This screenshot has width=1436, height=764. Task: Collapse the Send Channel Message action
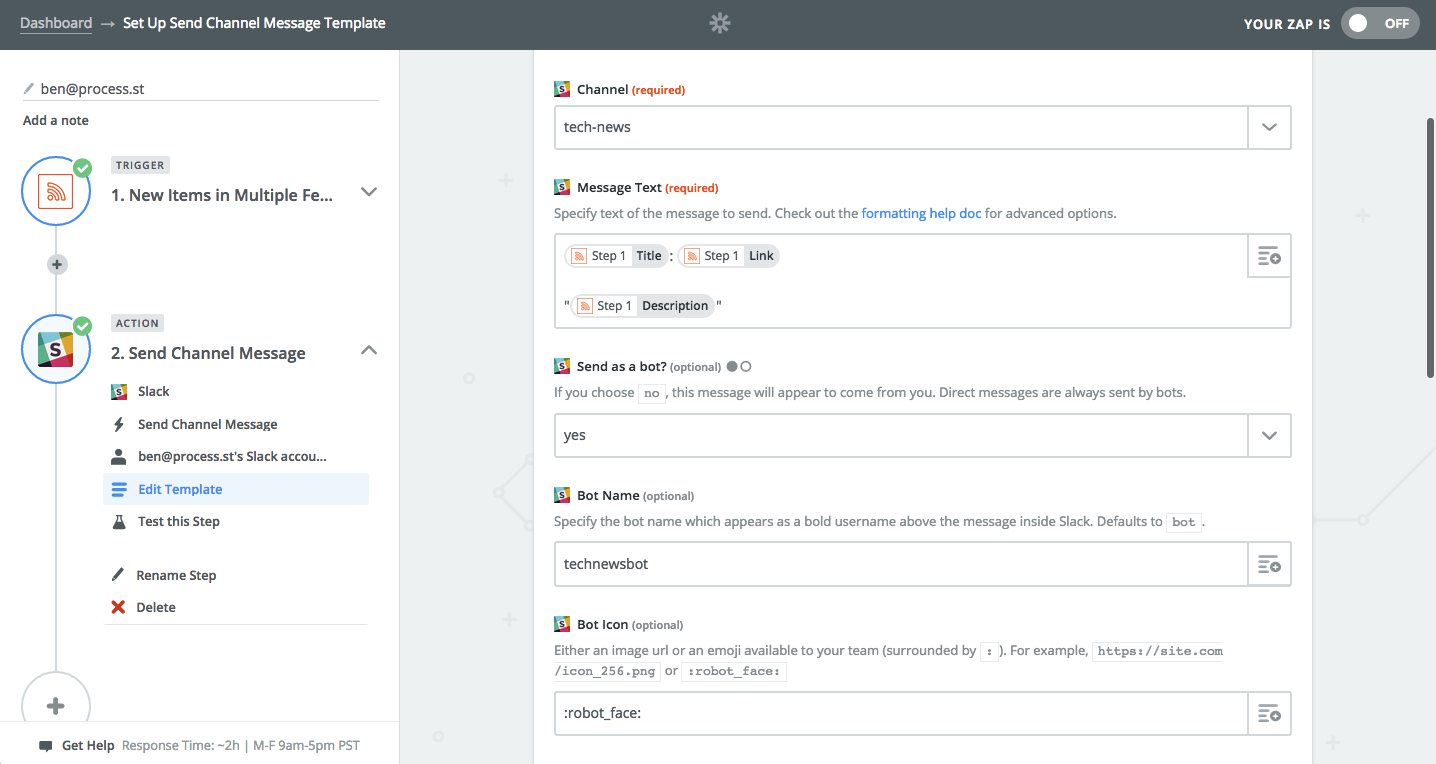coord(368,350)
